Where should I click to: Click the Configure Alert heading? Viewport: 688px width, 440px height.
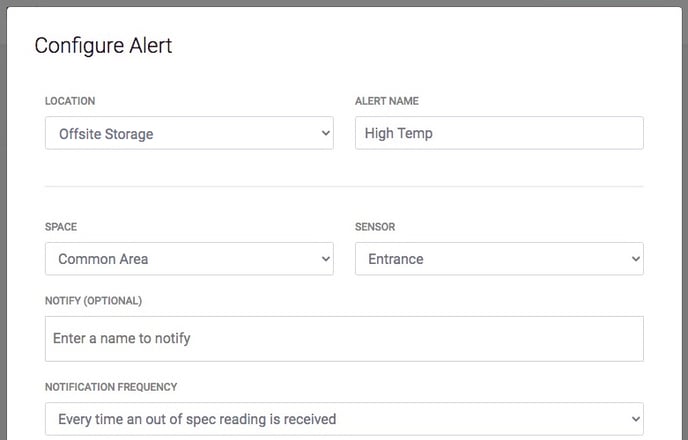click(104, 46)
